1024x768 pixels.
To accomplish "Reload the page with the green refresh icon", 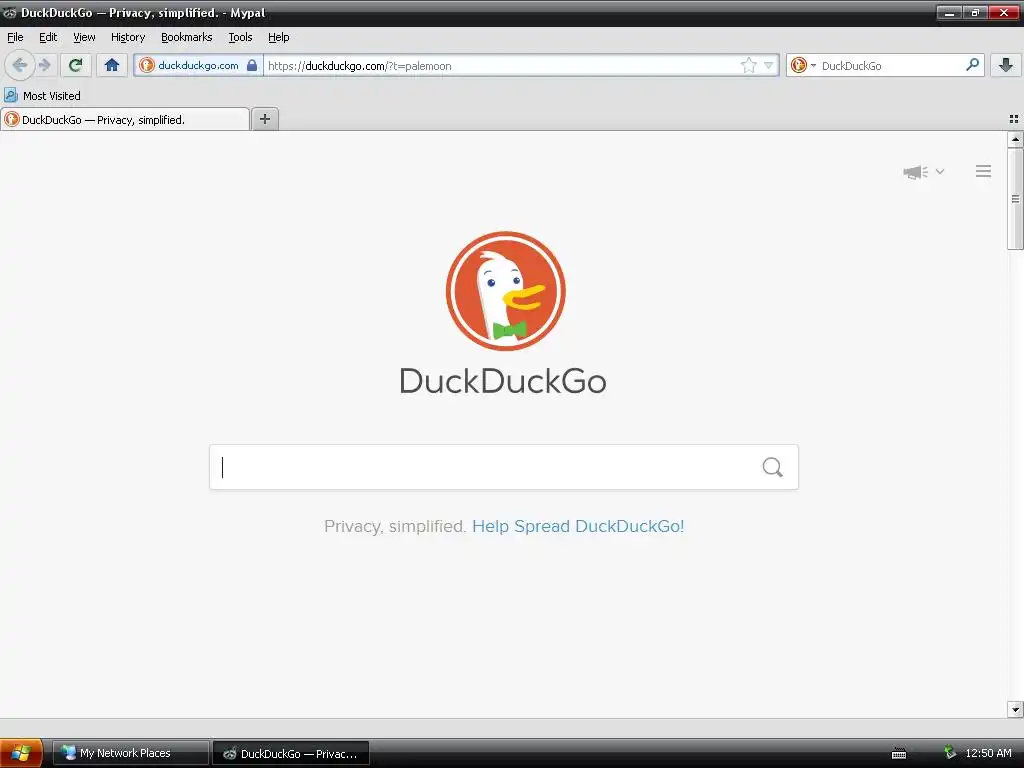I will [x=75, y=65].
